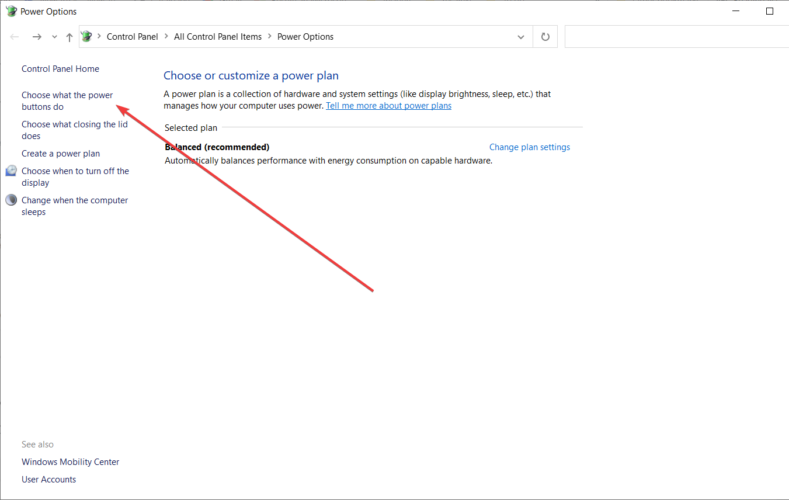Screen dimensions: 789x500
Task: Click the Power Options icon in address bar
Action: (87, 36)
